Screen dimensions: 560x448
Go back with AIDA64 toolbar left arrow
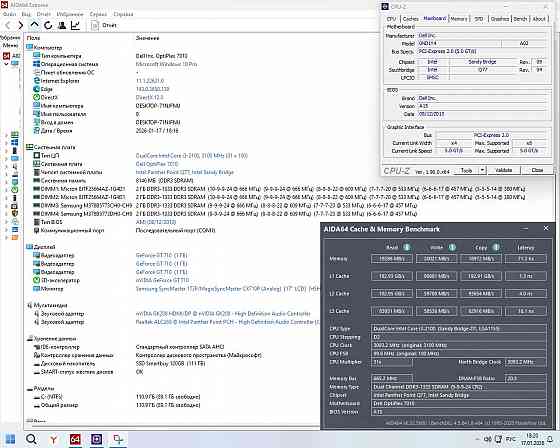pyautogui.click(x=8, y=25)
